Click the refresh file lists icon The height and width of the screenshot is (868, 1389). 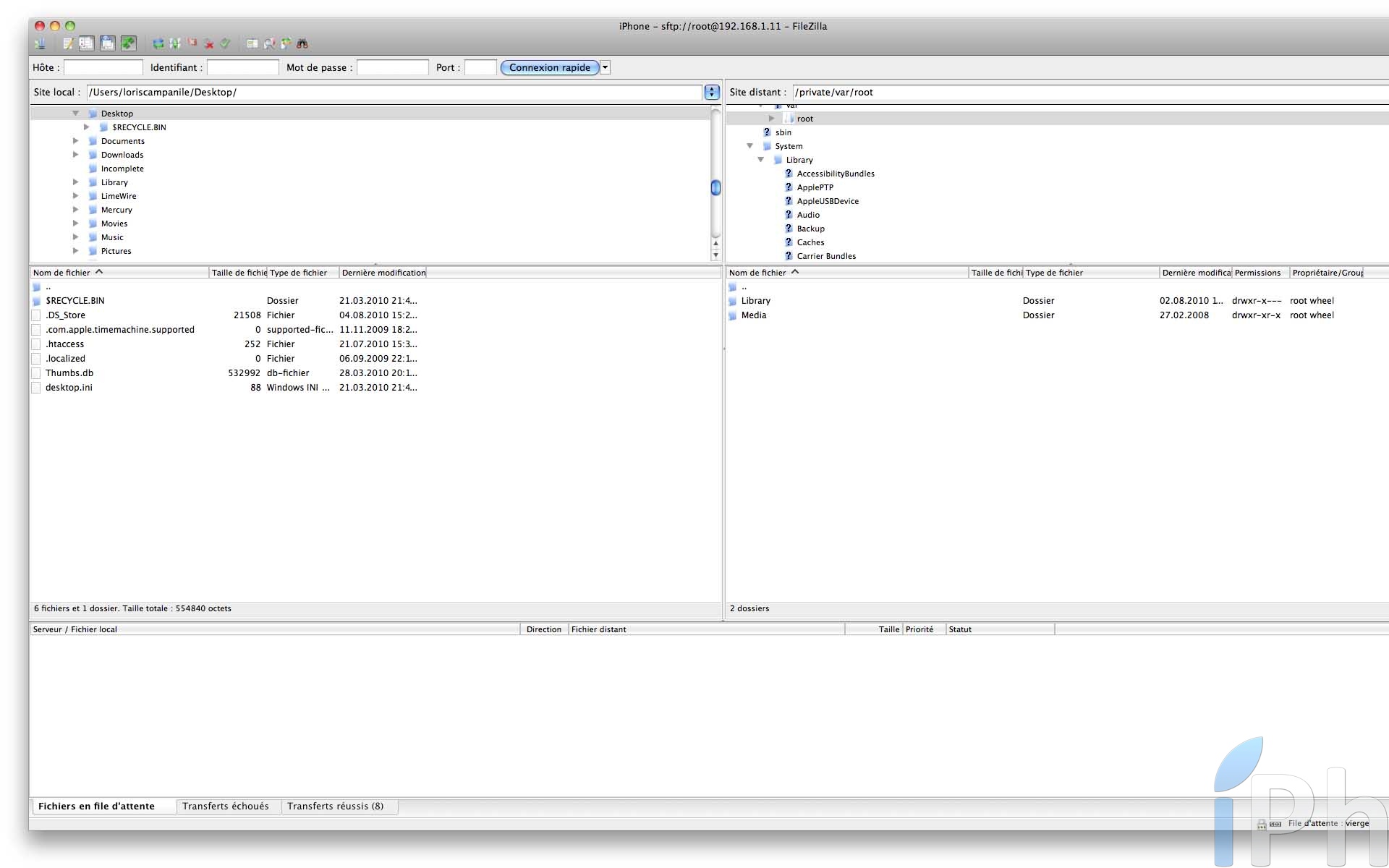pos(158,44)
